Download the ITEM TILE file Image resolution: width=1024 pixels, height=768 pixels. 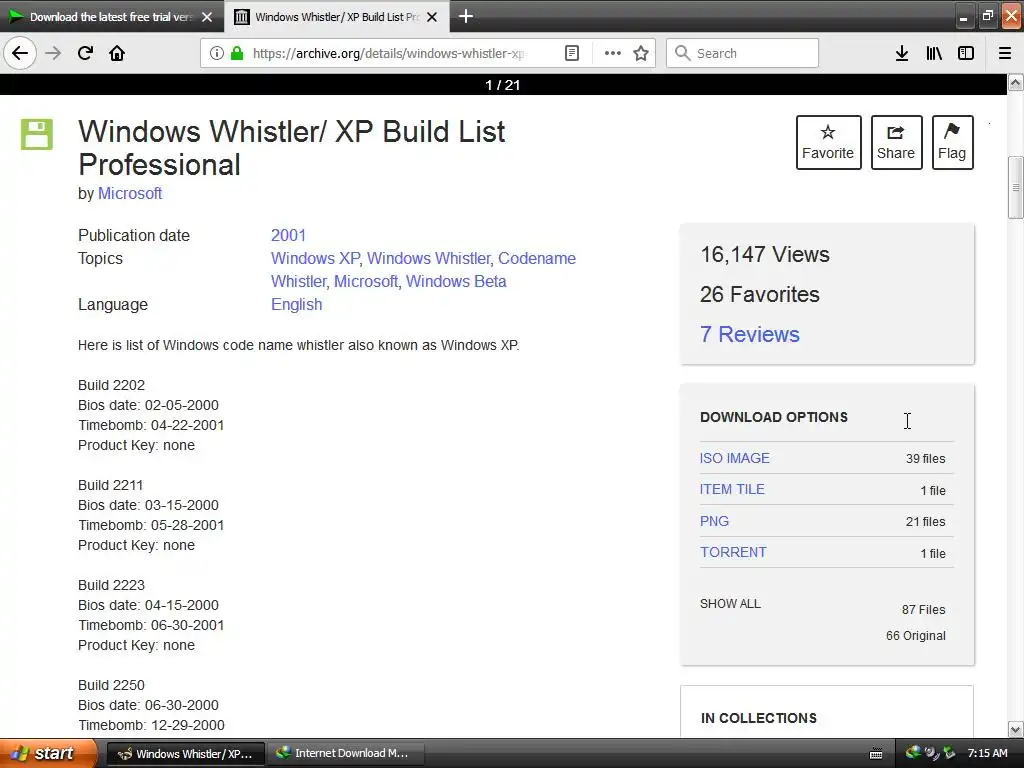pyautogui.click(x=732, y=489)
